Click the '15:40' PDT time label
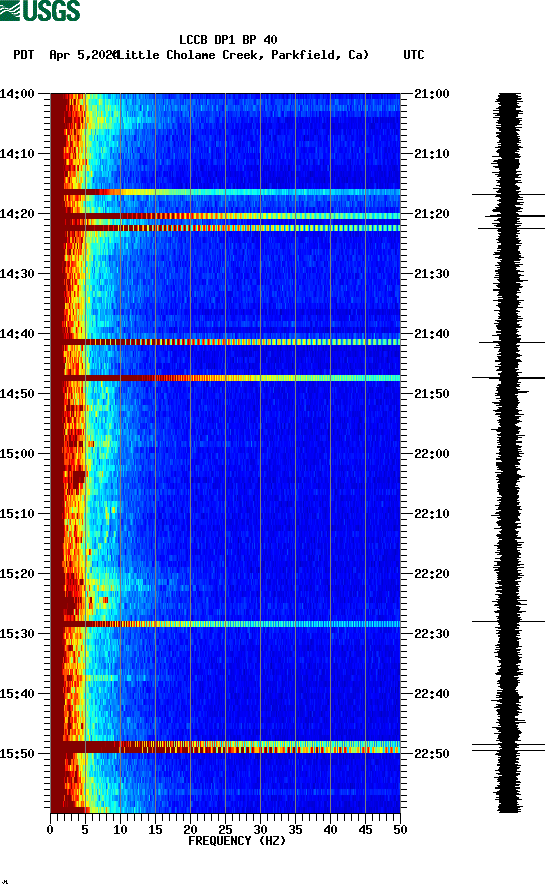The image size is (552, 893). [x=17, y=694]
